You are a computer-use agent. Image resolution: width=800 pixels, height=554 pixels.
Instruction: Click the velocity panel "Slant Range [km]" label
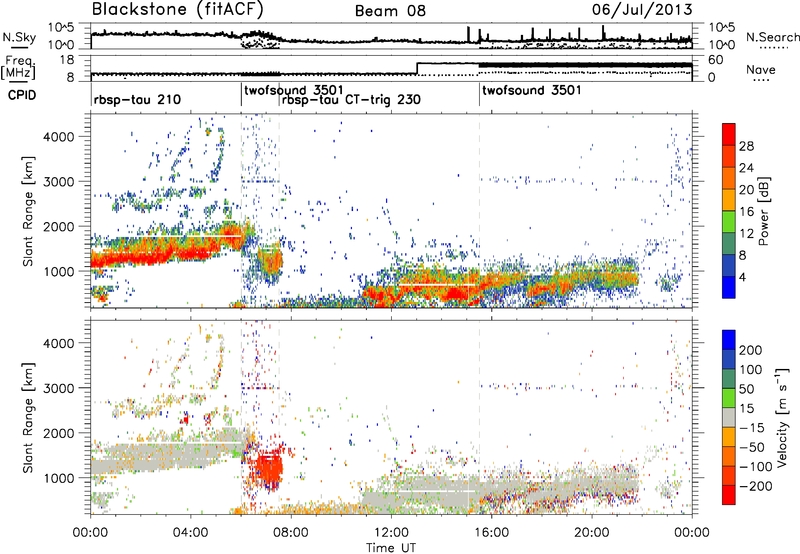(x=28, y=418)
